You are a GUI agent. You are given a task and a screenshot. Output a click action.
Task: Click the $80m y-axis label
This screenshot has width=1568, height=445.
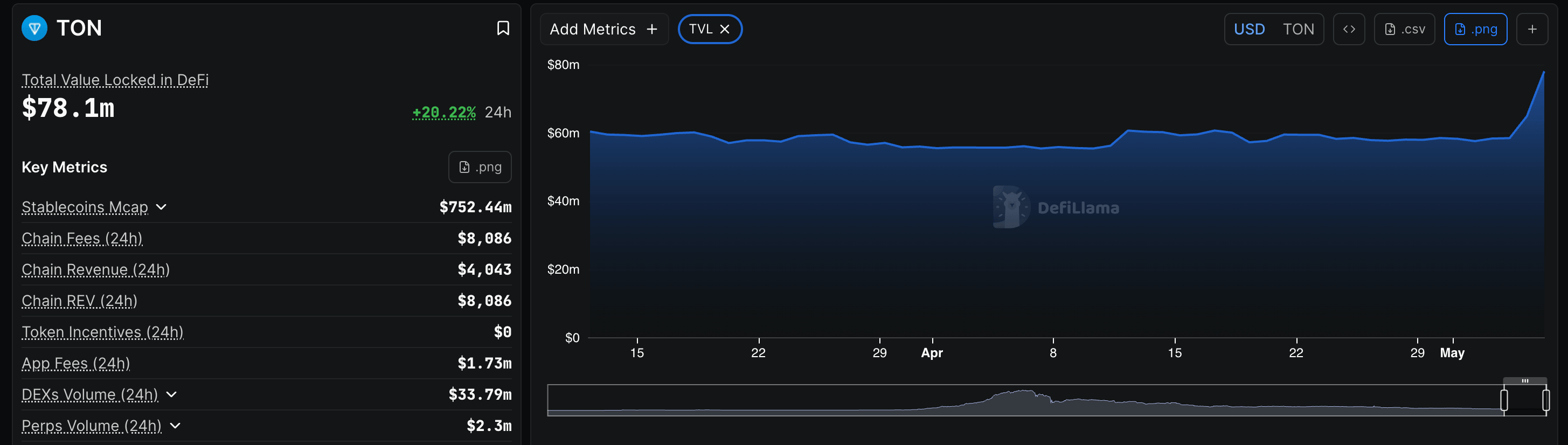[x=563, y=65]
